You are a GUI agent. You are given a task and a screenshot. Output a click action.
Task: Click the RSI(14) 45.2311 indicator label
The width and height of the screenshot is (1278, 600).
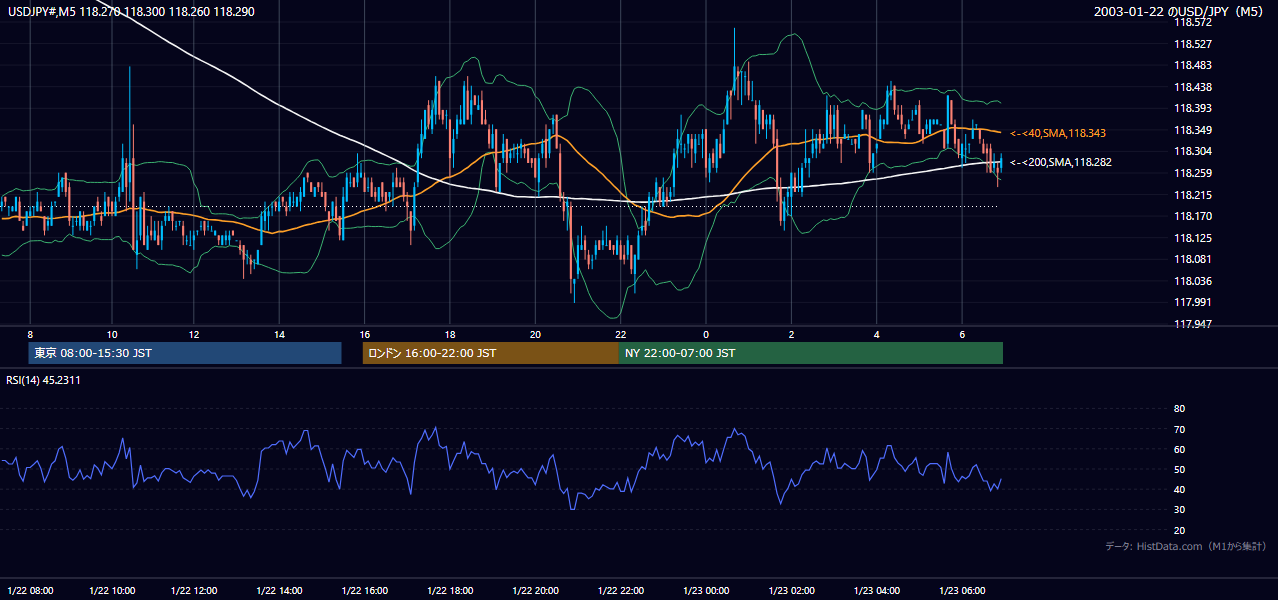click(44, 380)
